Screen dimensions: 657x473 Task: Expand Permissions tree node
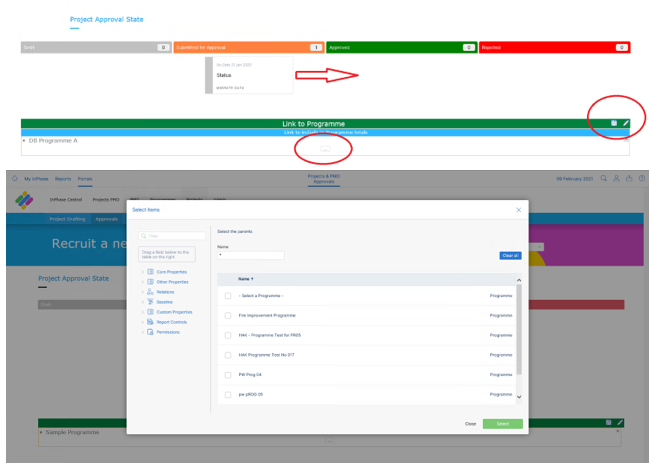tap(142, 332)
